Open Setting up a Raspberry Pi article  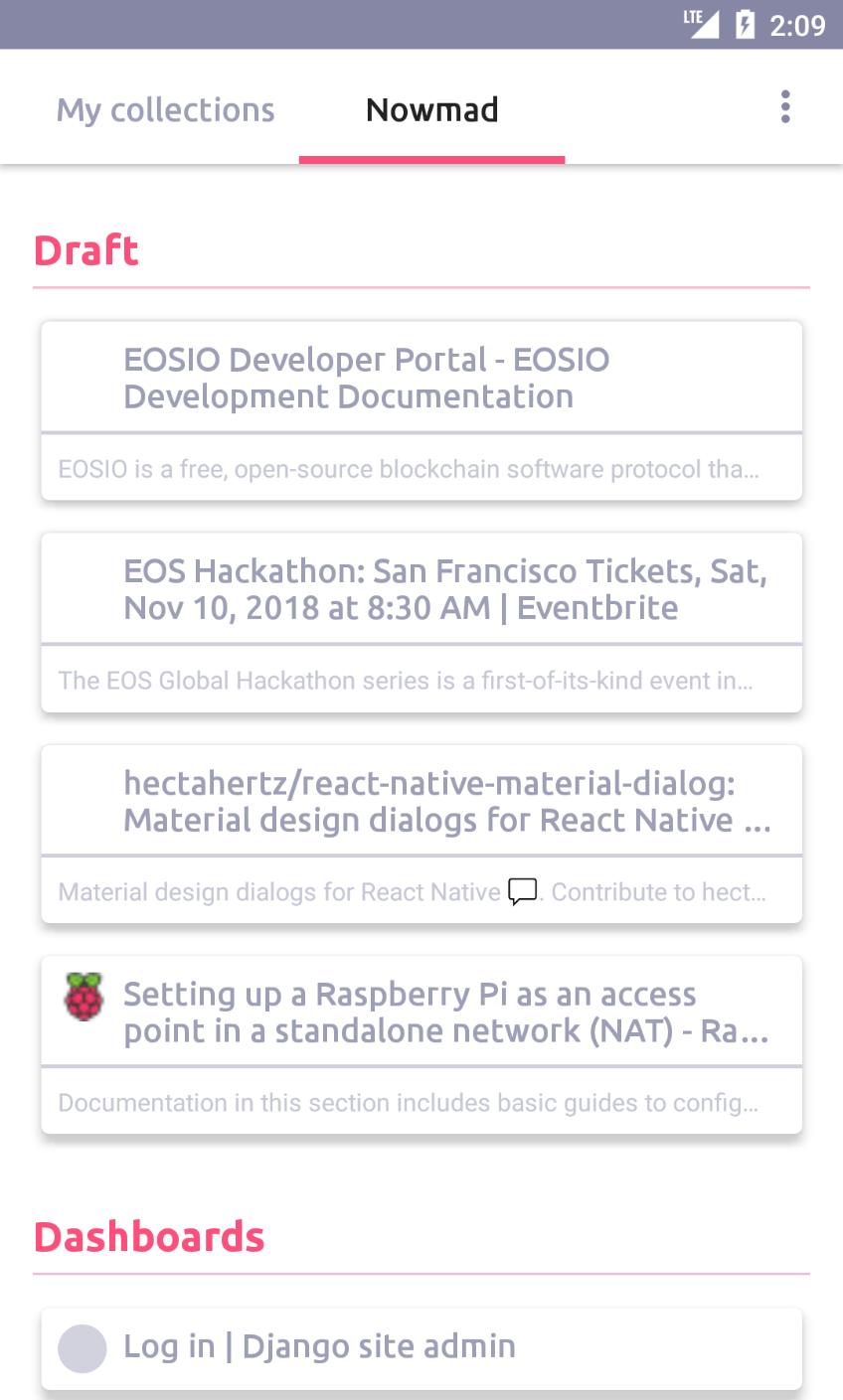click(x=445, y=1012)
